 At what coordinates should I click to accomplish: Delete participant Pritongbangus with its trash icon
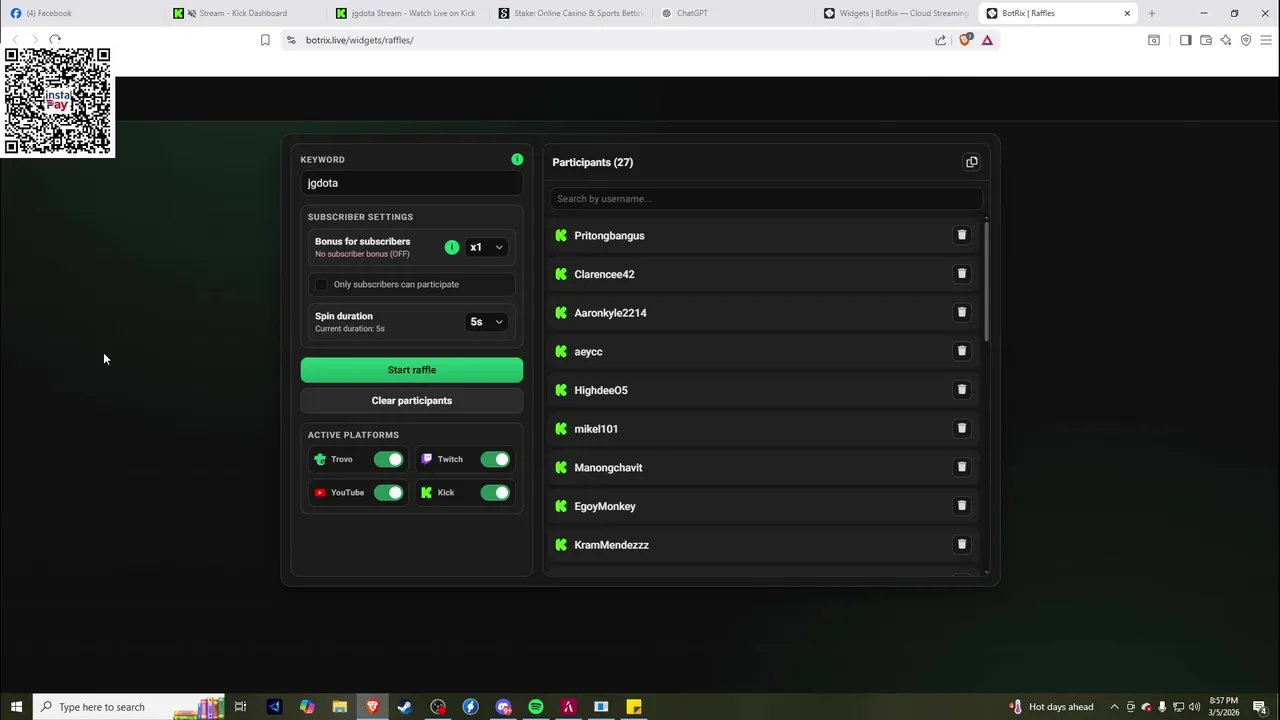962,235
